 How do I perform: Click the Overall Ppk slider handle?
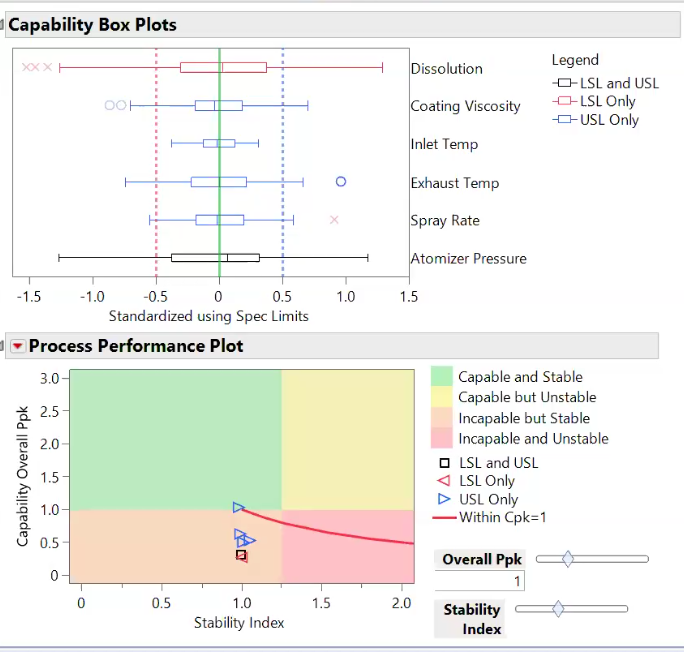tap(568, 559)
